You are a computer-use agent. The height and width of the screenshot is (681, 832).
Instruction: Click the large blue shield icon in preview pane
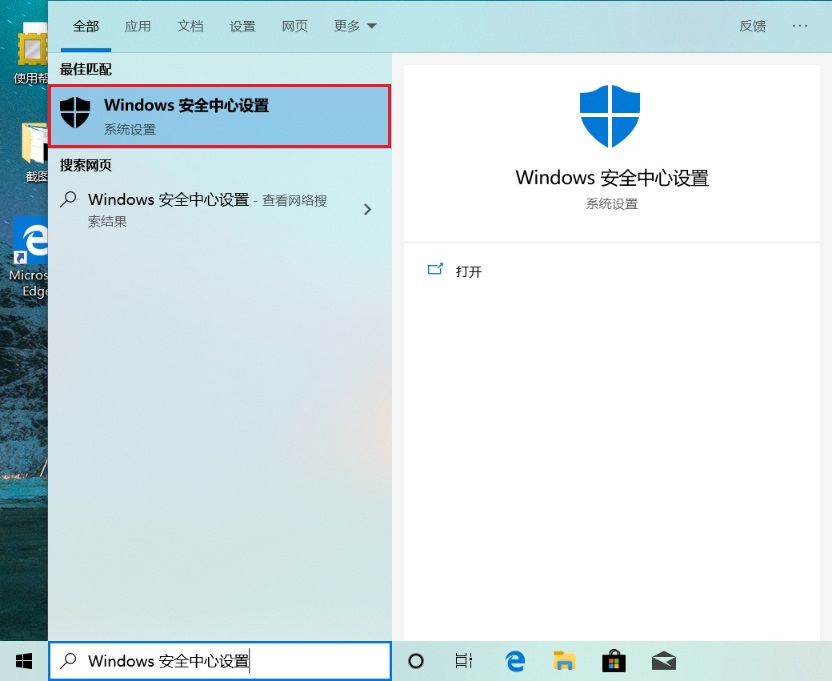pyautogui.click(x=610, y=116)
